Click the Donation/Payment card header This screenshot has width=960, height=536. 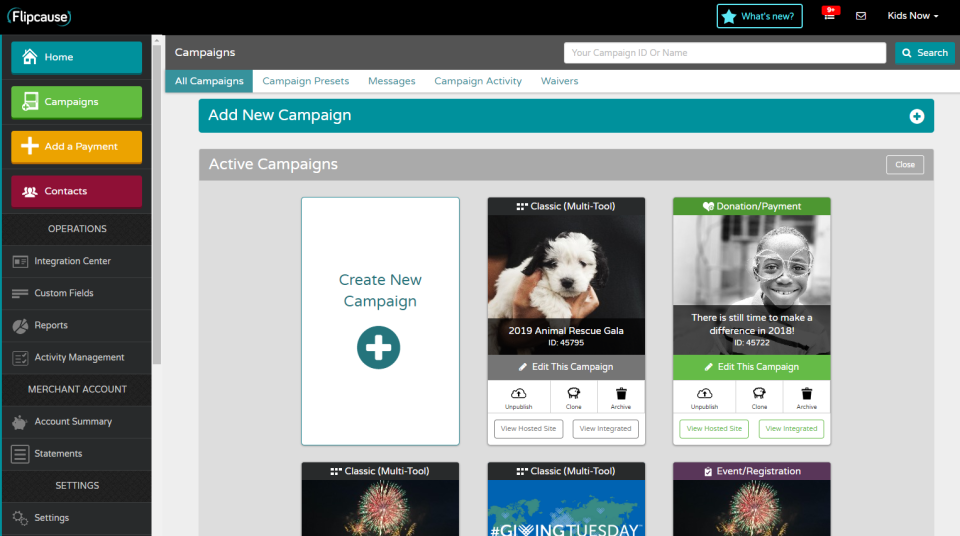click(751, 206)
